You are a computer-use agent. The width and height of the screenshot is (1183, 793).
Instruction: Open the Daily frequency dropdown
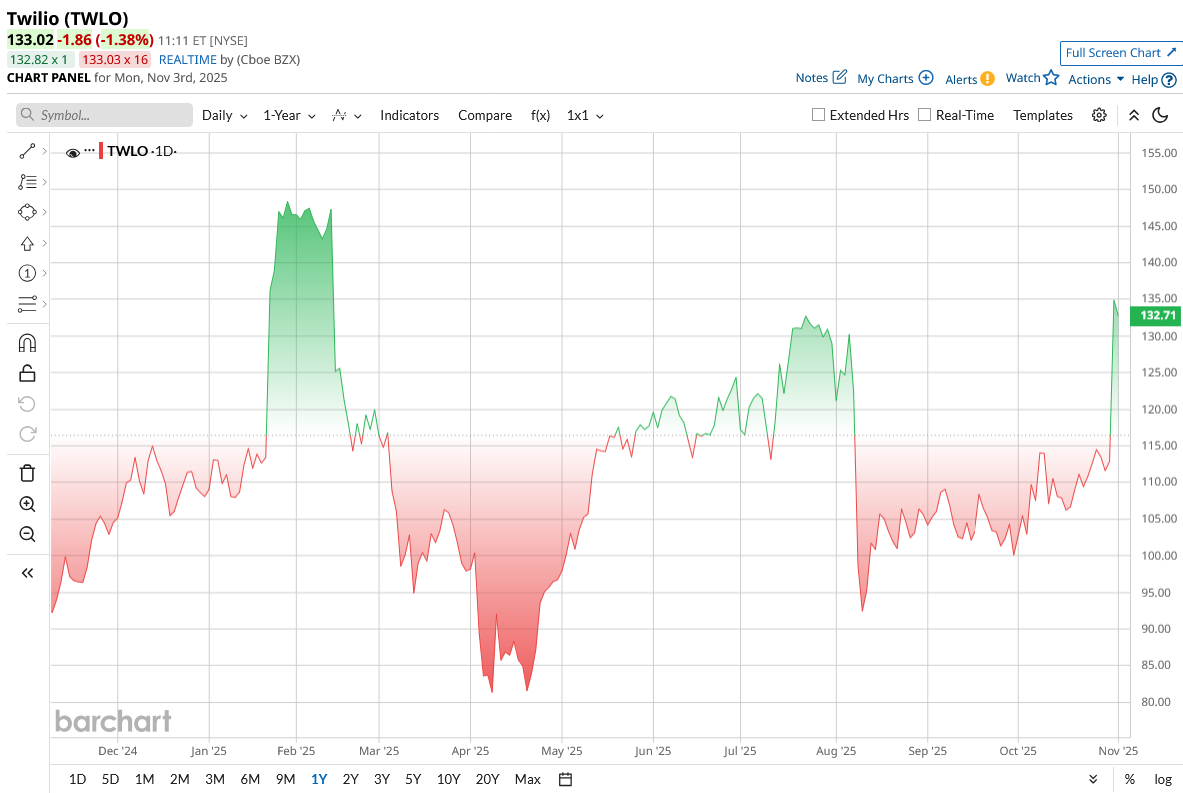[x=225, y=115]
